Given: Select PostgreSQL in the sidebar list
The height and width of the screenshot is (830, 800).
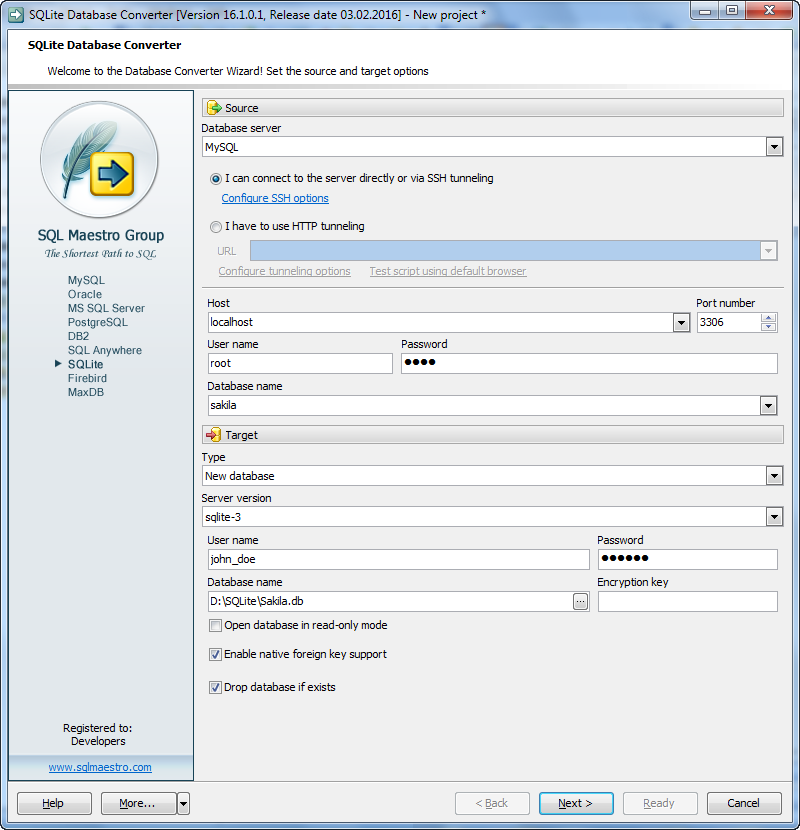Looking at the screenshot, I should [x=97, y=322].
